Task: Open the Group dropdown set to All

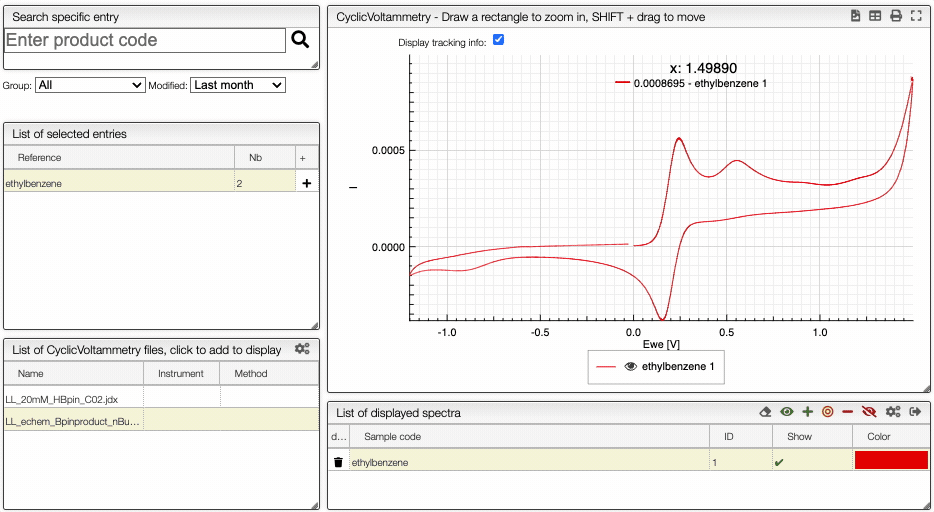Action: pos(90,85)
